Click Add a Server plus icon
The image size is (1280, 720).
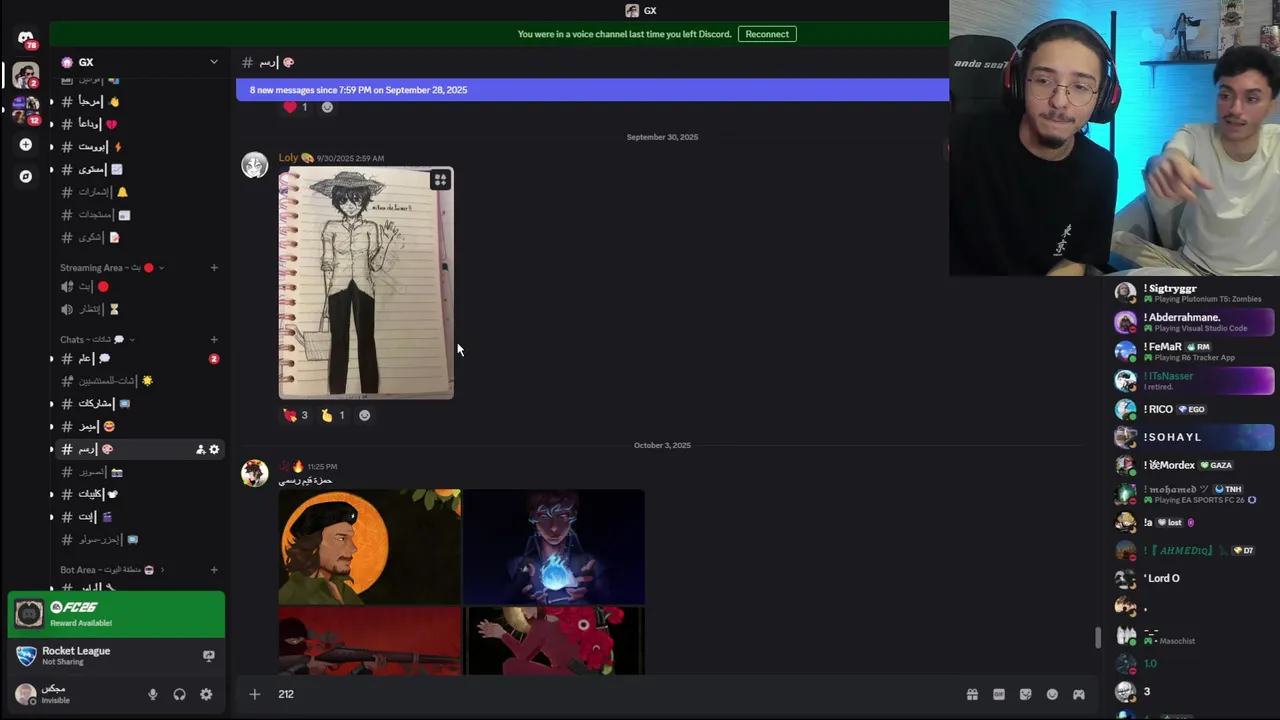(x=26, y=145)
